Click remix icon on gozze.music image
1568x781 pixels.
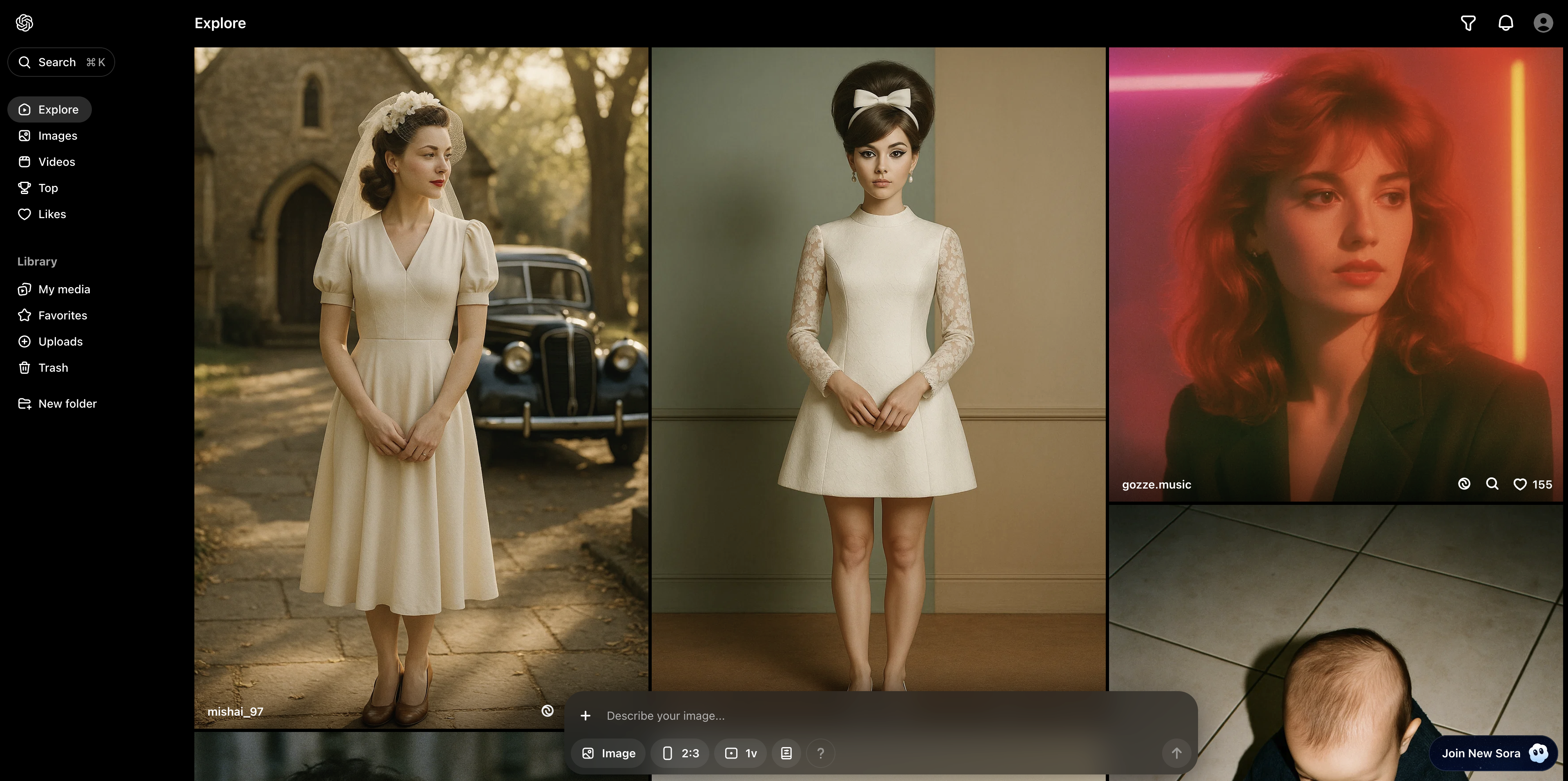tap(1464, 484)
